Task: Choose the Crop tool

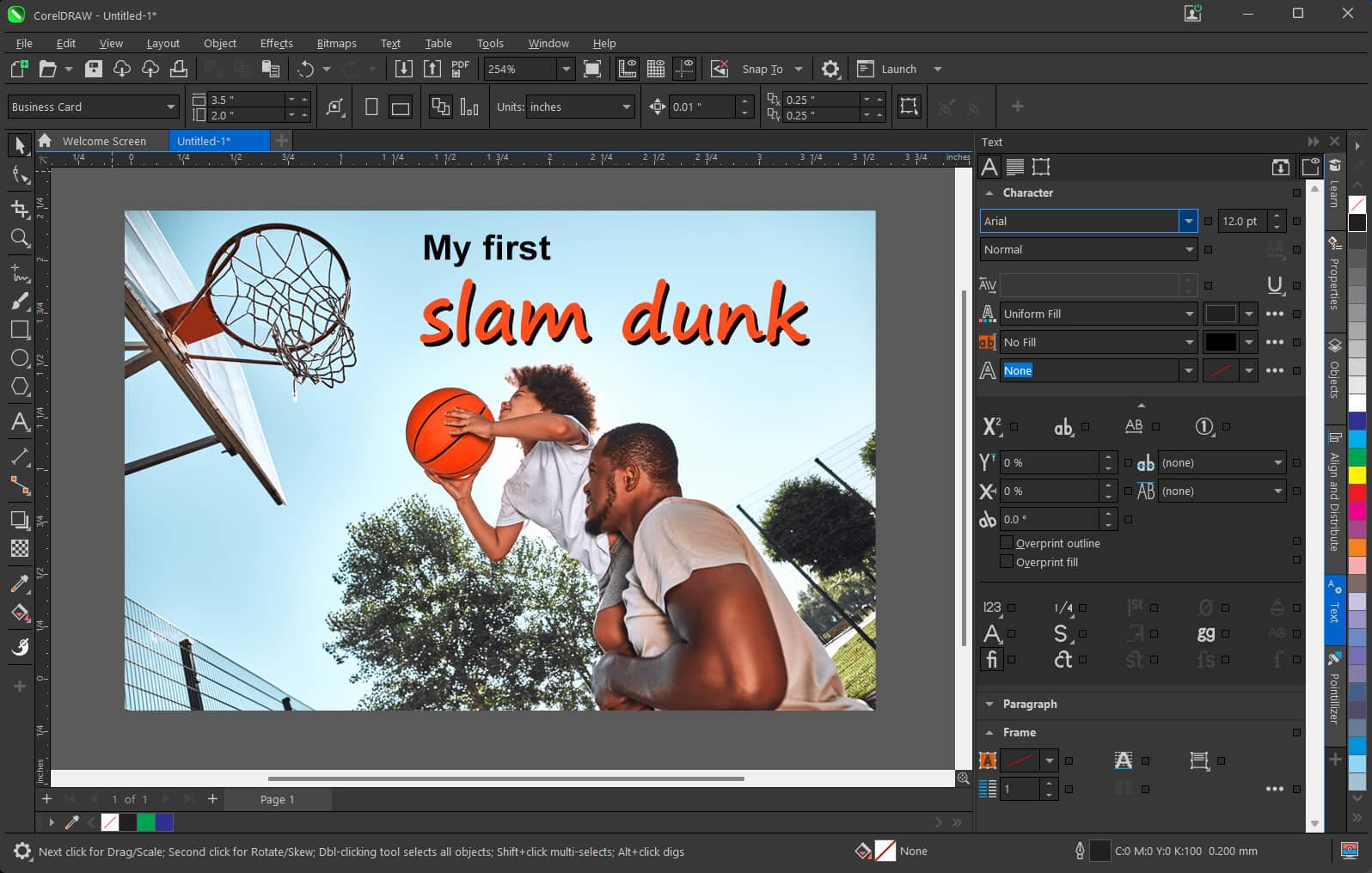Action: [20, 208]
